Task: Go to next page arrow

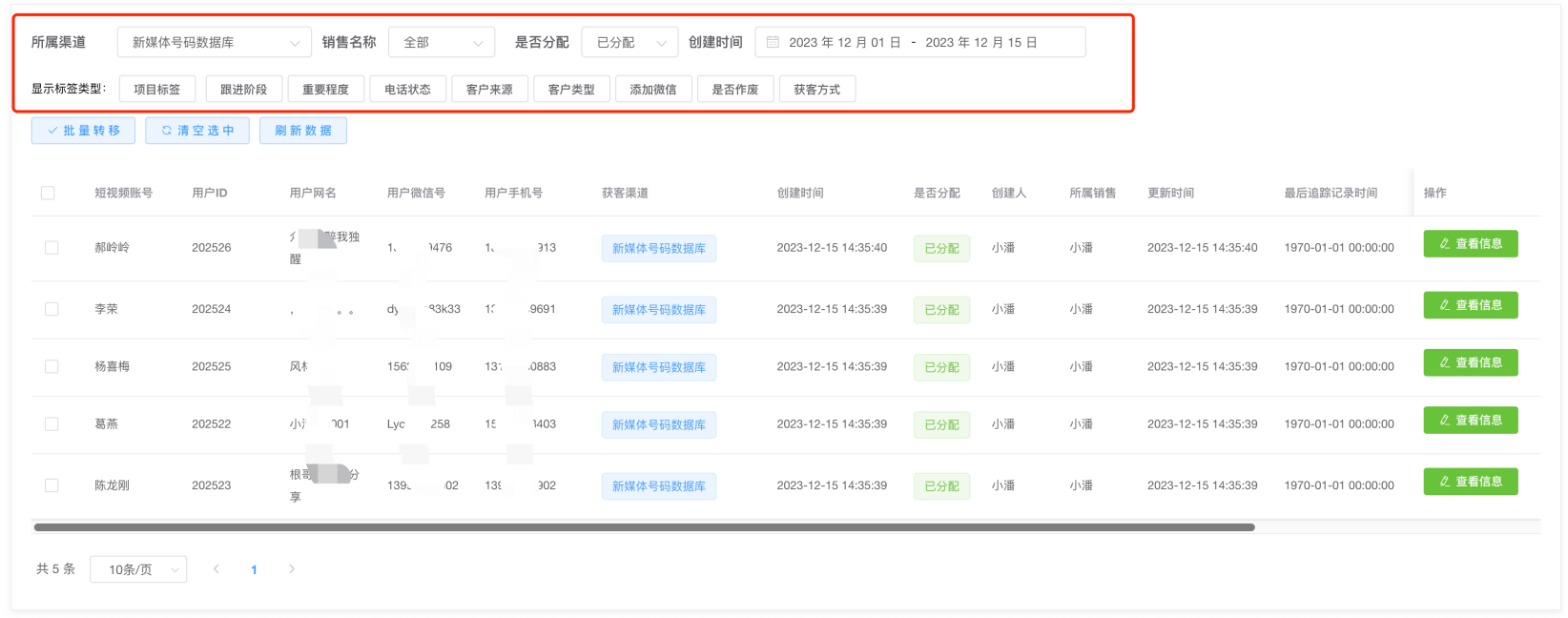Action: 292,569
